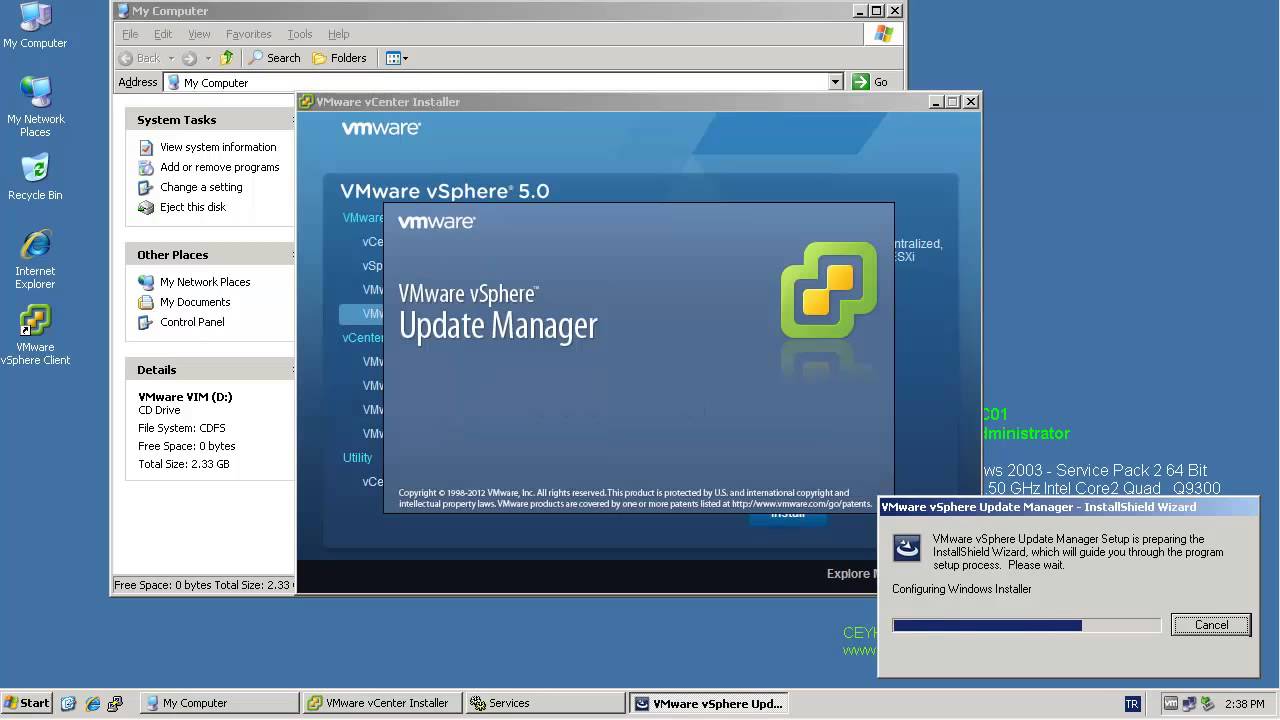Eject this disk via System Tasks
The width and height of the screenshot is (1280, 720).
pos(192,207)
